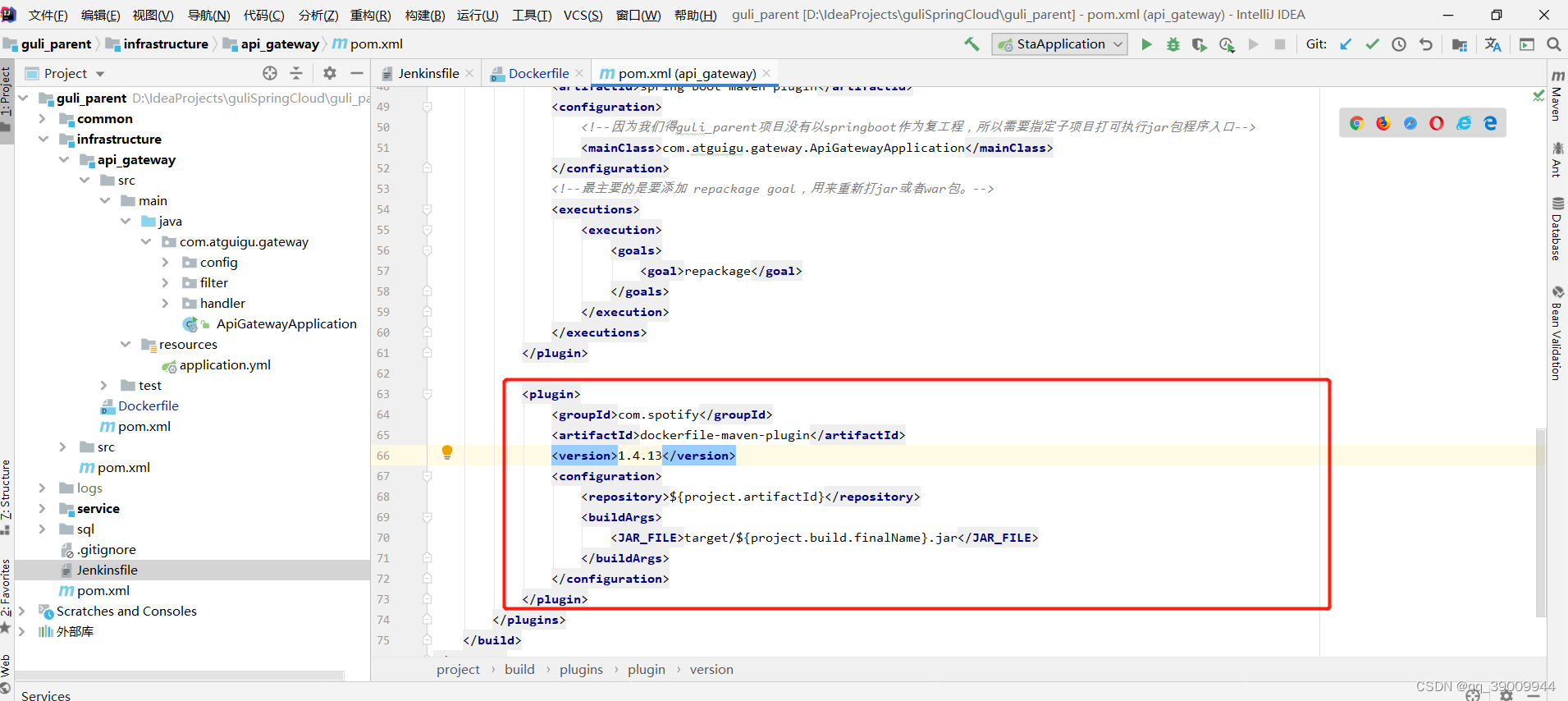Viewport: 1568px width, 701px height.
Task: Open the VCS(S) menu
Action: coord(583,15)
